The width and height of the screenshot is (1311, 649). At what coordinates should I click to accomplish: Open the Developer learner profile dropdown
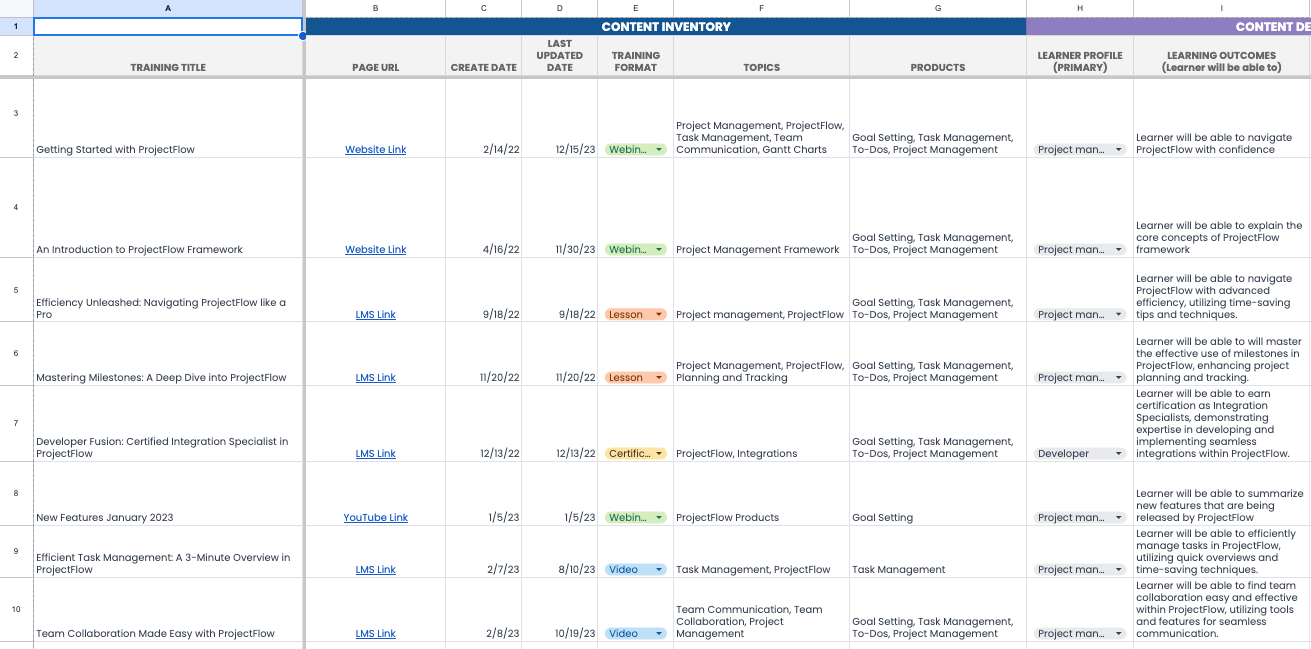pyautogui.click(x=1080, y=454)
